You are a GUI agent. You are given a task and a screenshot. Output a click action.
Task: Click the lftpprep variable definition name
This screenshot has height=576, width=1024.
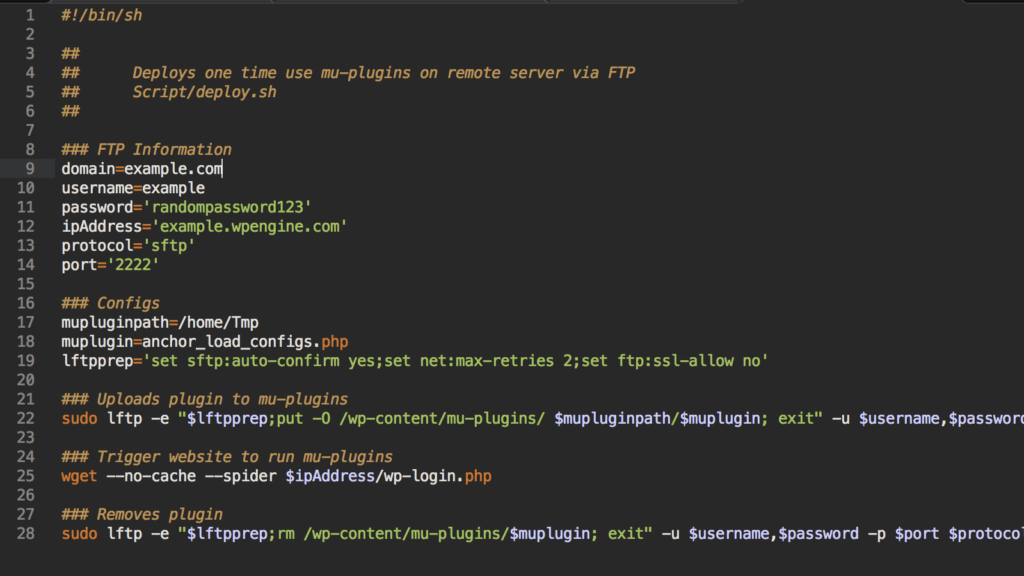pos(97,361)
